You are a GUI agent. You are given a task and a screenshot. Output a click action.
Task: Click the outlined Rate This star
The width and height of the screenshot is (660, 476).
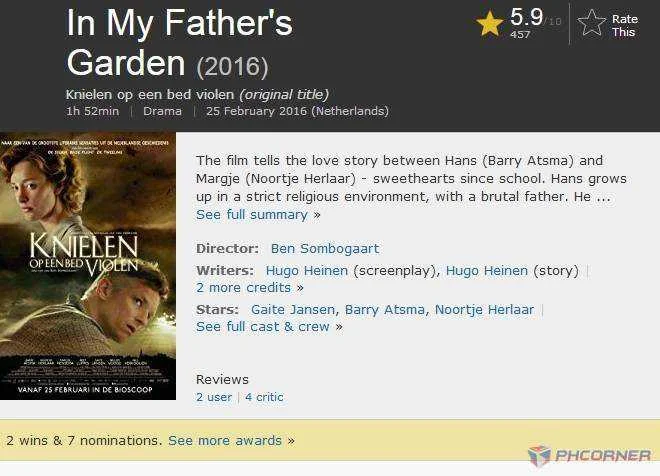coord(591,23)
